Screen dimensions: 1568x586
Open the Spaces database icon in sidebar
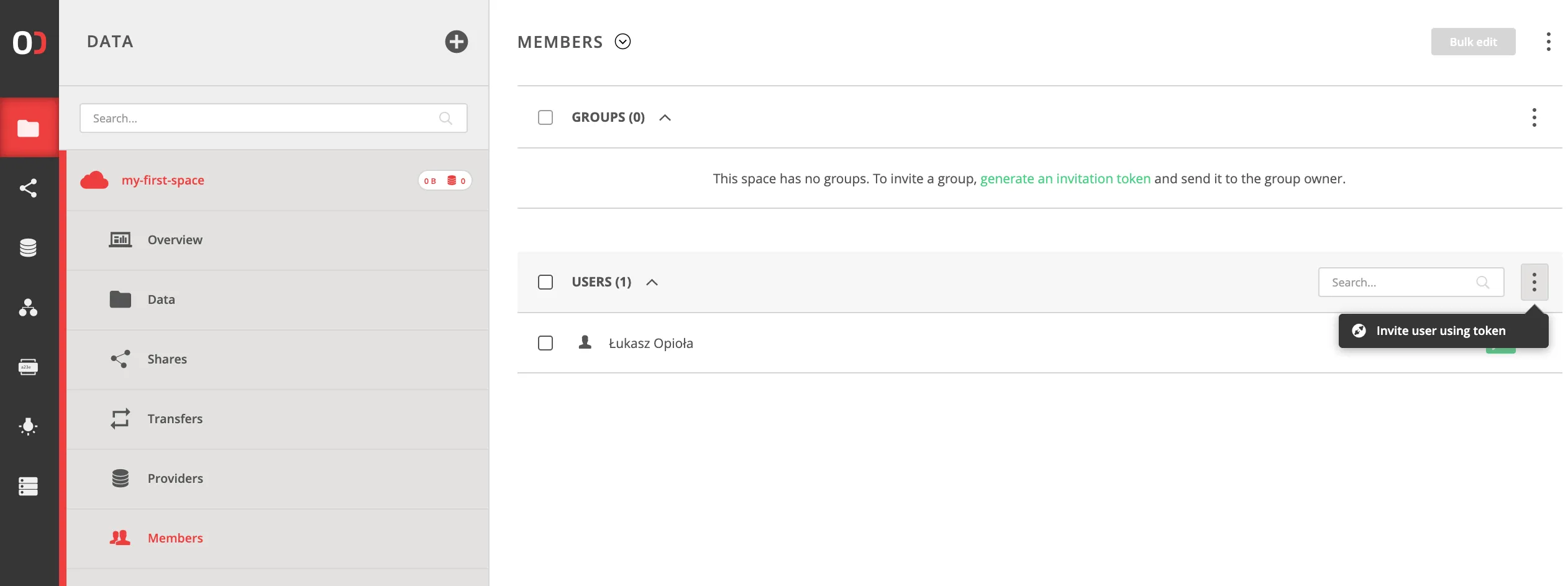(29, 248)
